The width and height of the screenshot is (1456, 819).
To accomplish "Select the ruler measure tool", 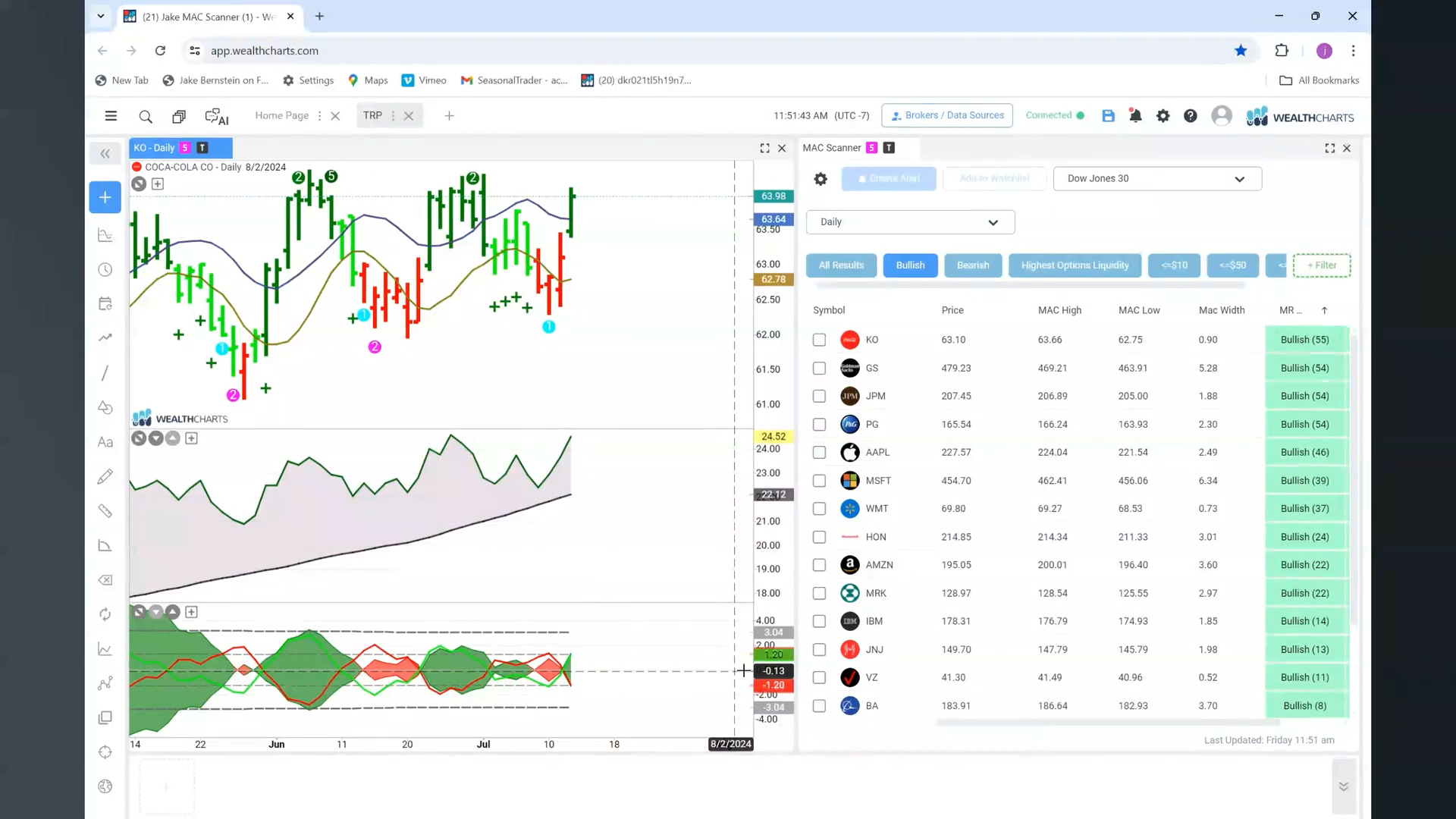I will coord(105,511).
